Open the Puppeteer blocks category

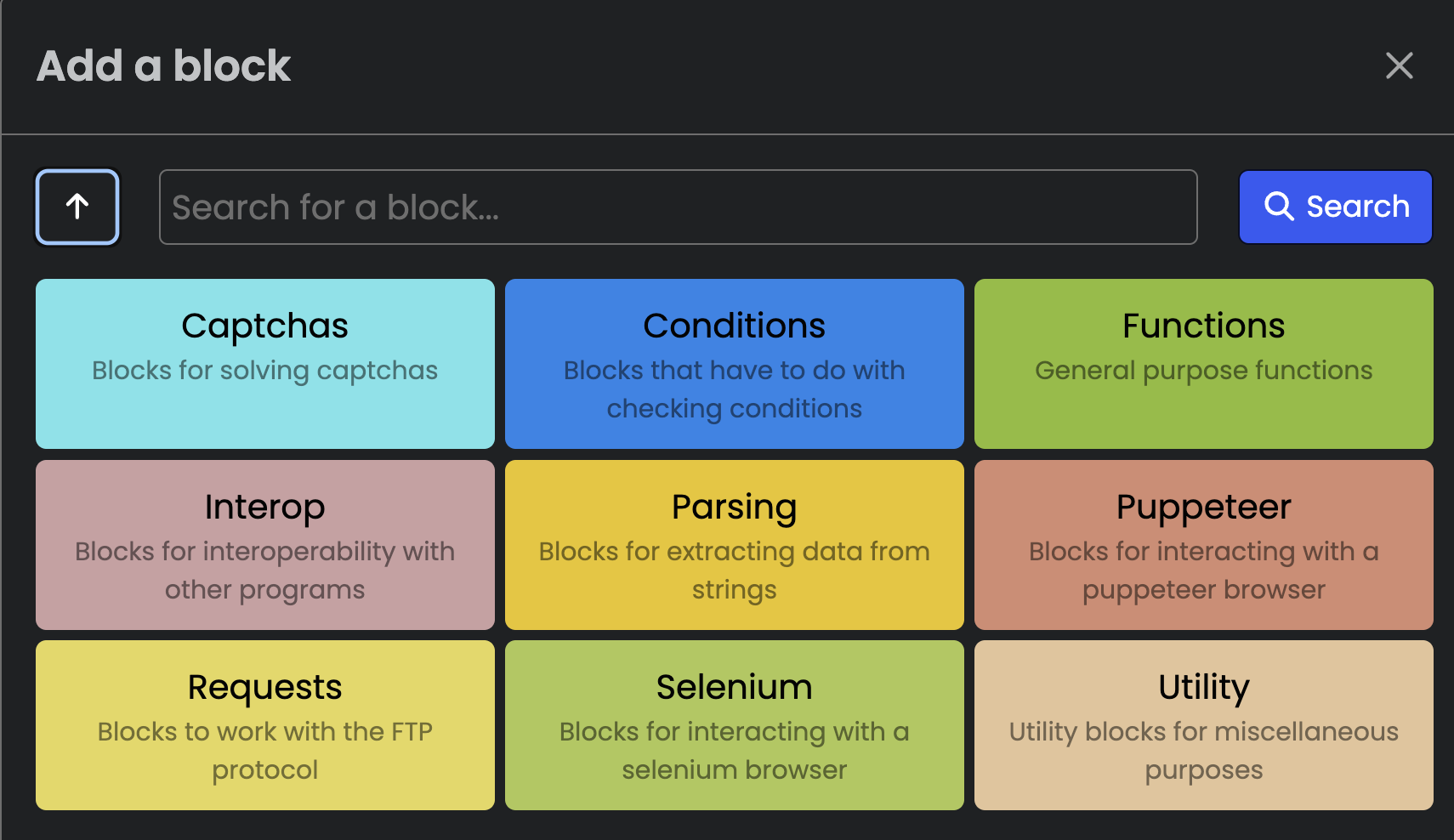click(x=1203, y=545)
